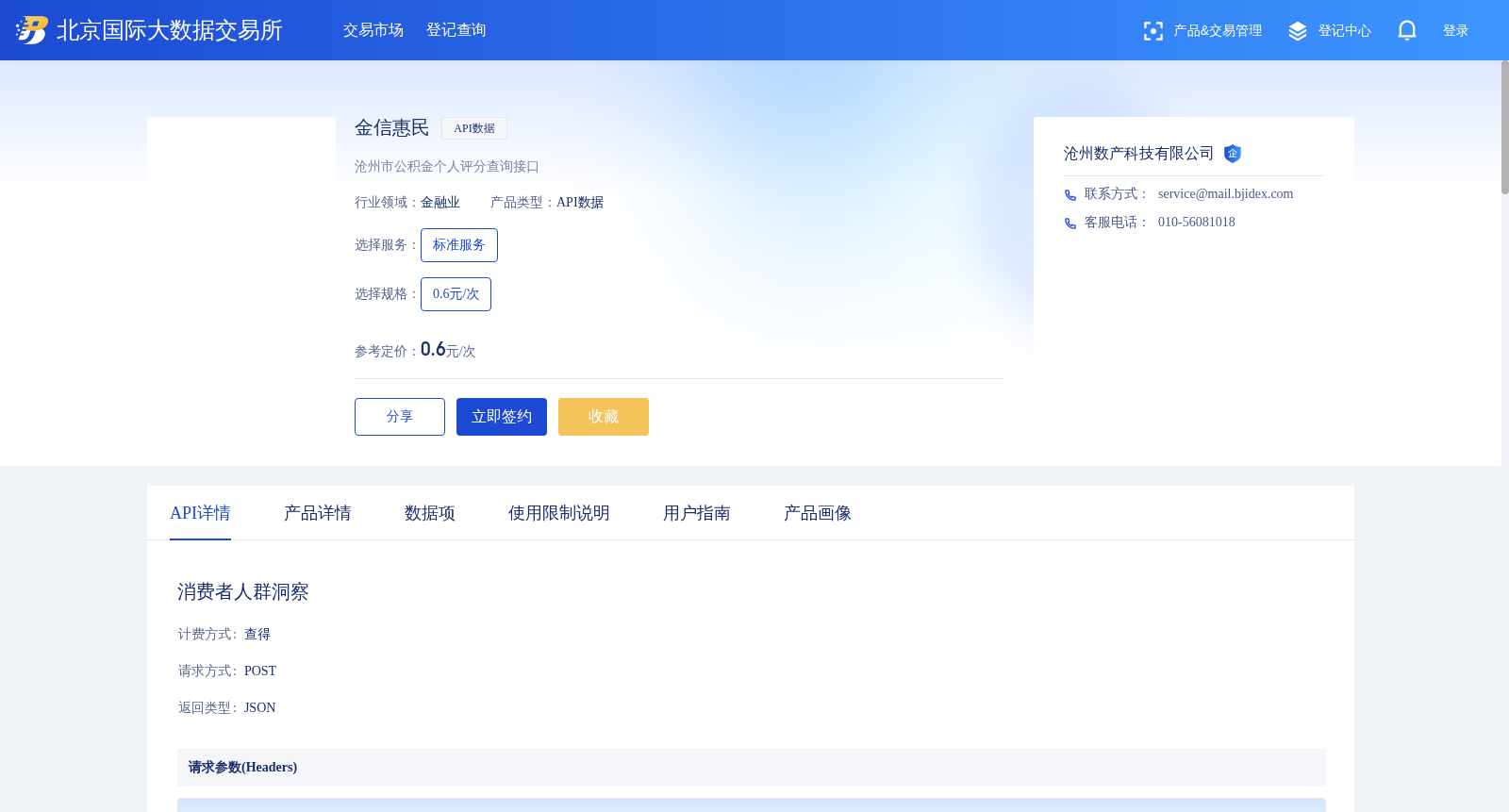This screenshot has width=1509, height=812.
Task: Click the Beijing International Big Data Exchange logo
Action: pyautogui.click(x=149, y=30)
